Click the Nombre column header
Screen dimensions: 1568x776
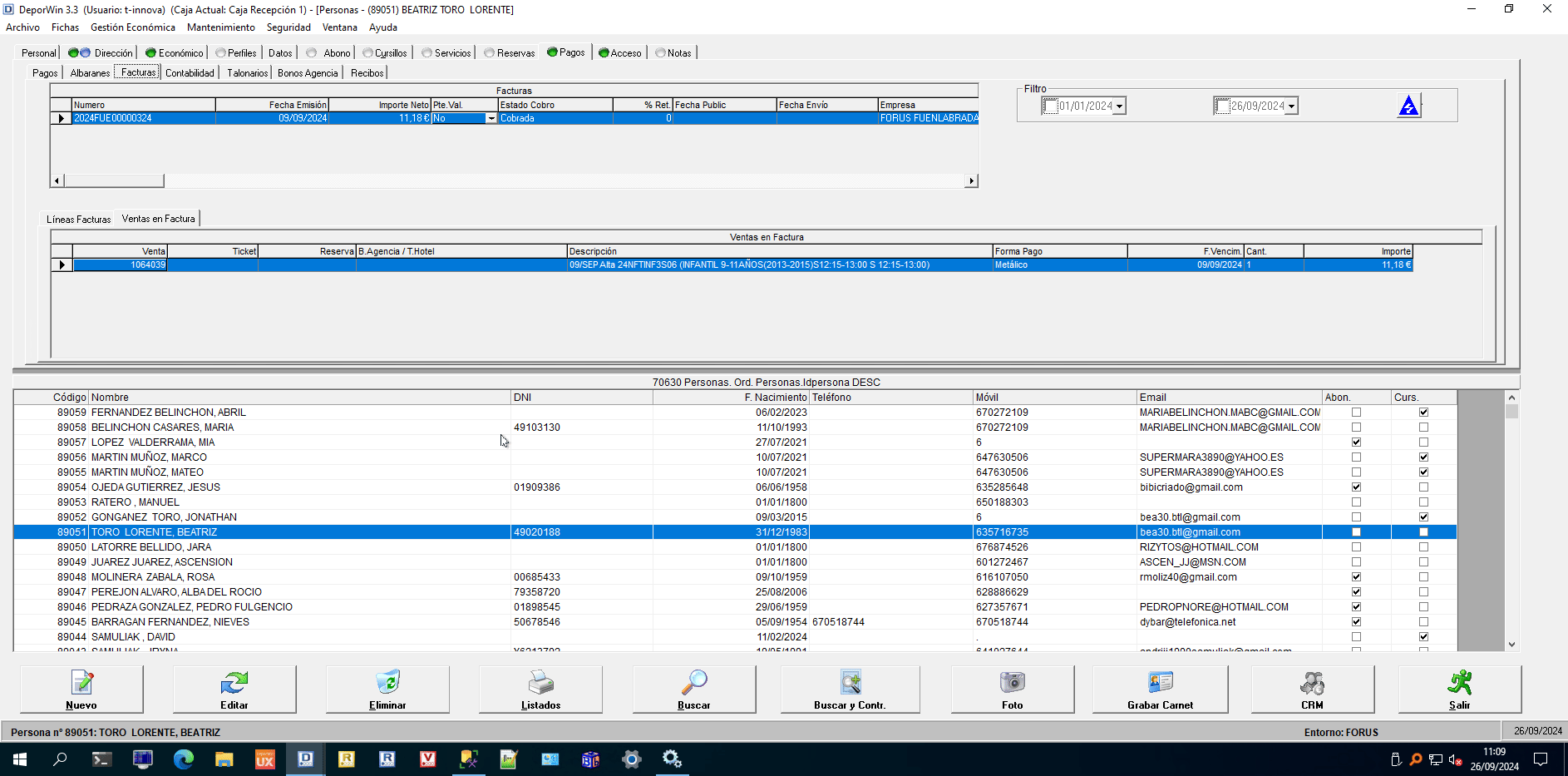pos(299,398)
